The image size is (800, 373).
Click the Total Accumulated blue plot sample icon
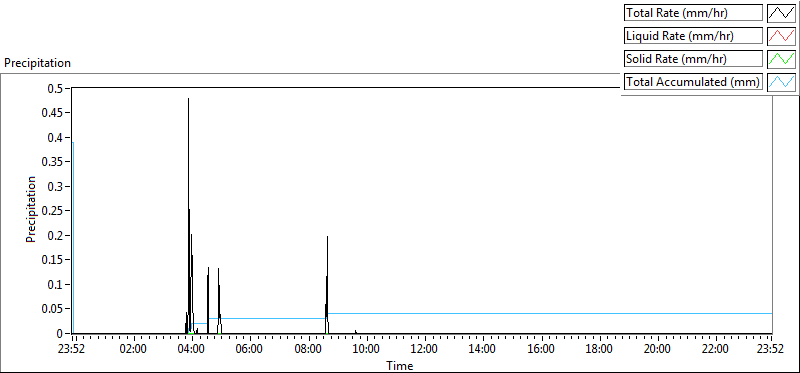(x=782, y=82)
